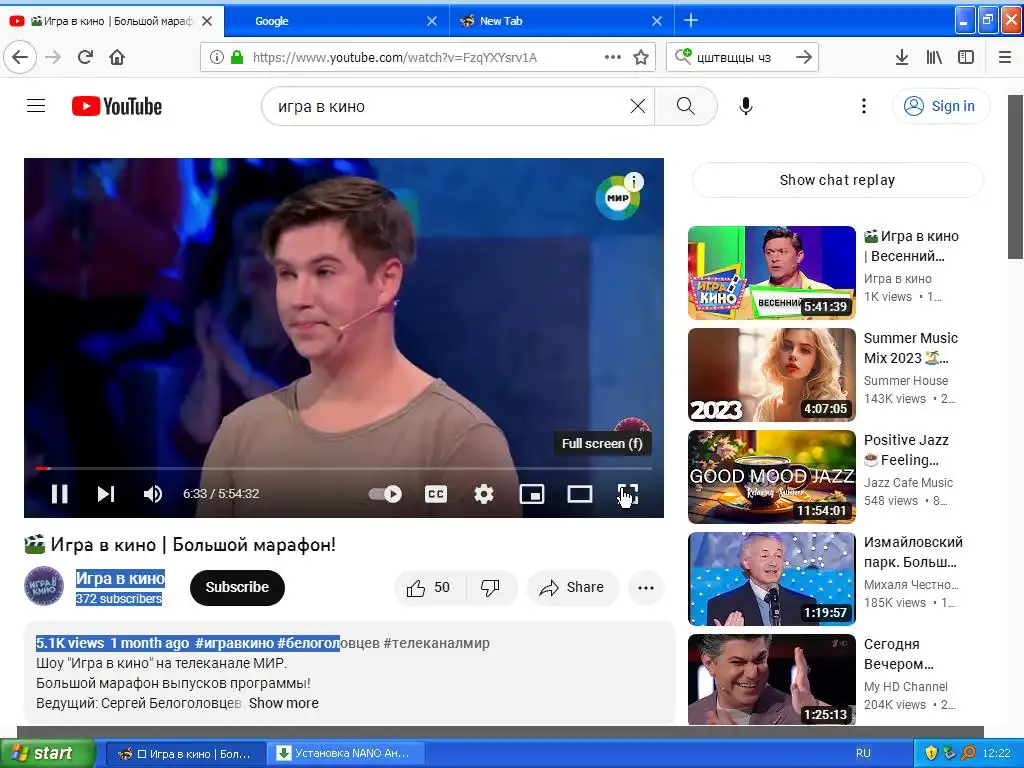Open YouTube settings three-dot menu
Image resolution: width=1024 pixels, height=768 pixels.
(863, 106)
